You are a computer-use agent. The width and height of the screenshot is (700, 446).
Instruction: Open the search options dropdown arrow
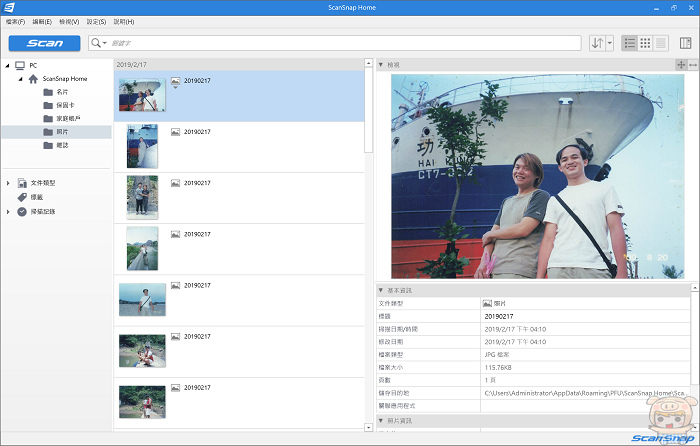click(105, 43)
